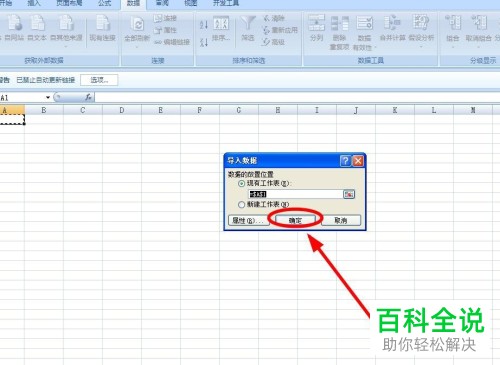Select the 数据 (Data) tab
The width and height of the screenshot is (500, 365).
133,4
